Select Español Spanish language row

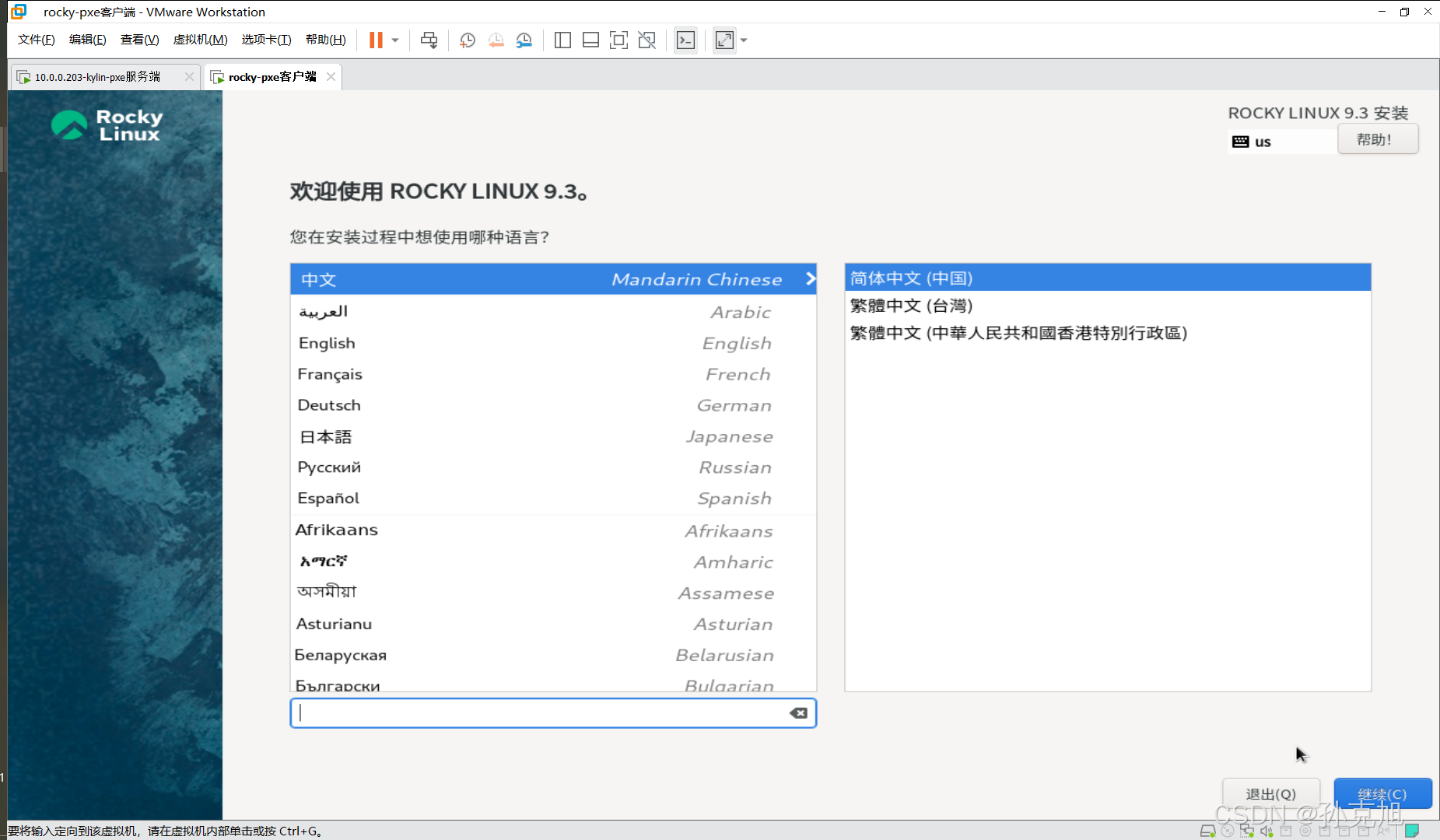[553, 499]
